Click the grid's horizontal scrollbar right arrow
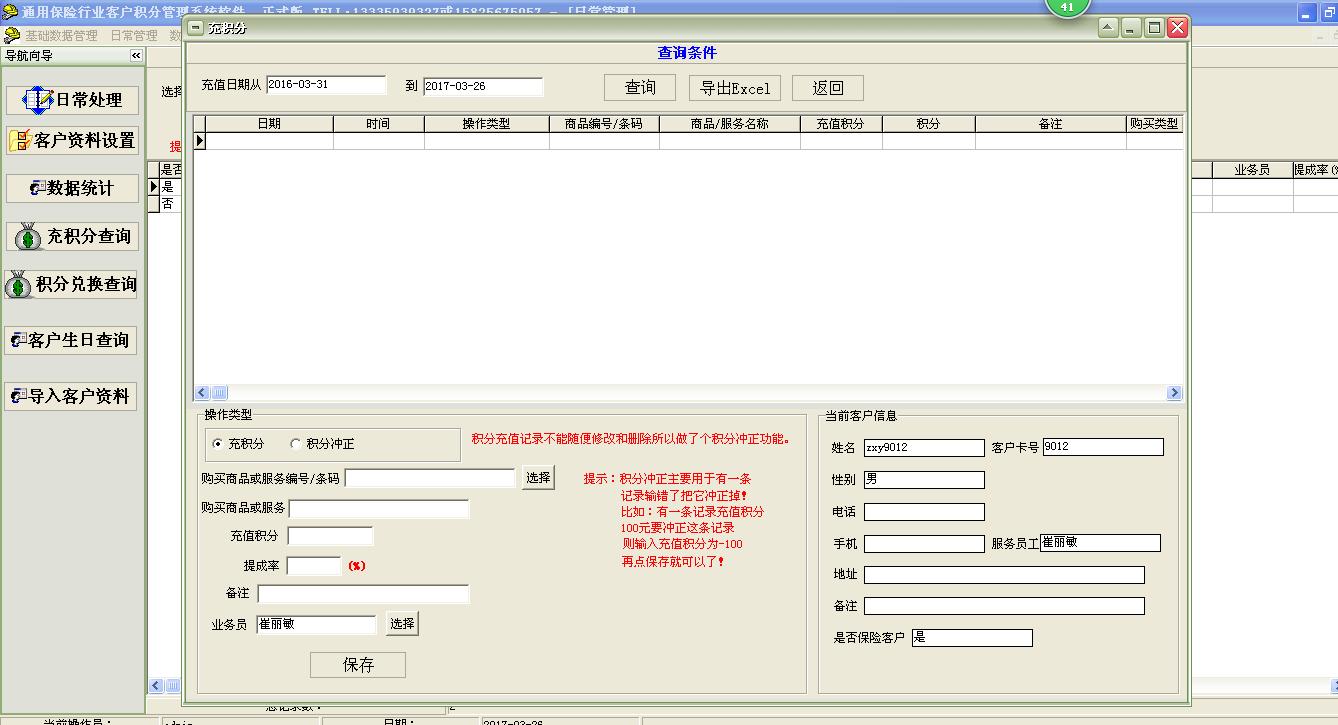The image size is (1338, 725). click(x=1174, y=393)
